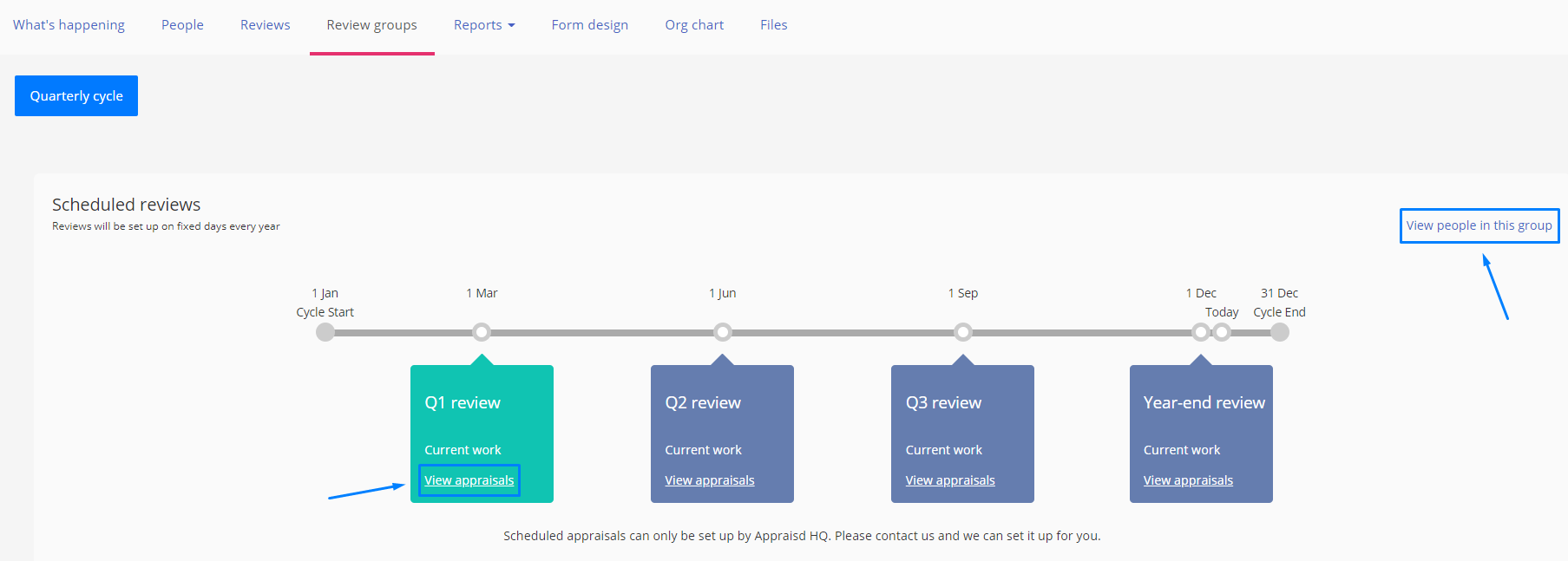View appraisals for Year-end review
This screenshot has height=561, width=1568.
[1187, 480]
